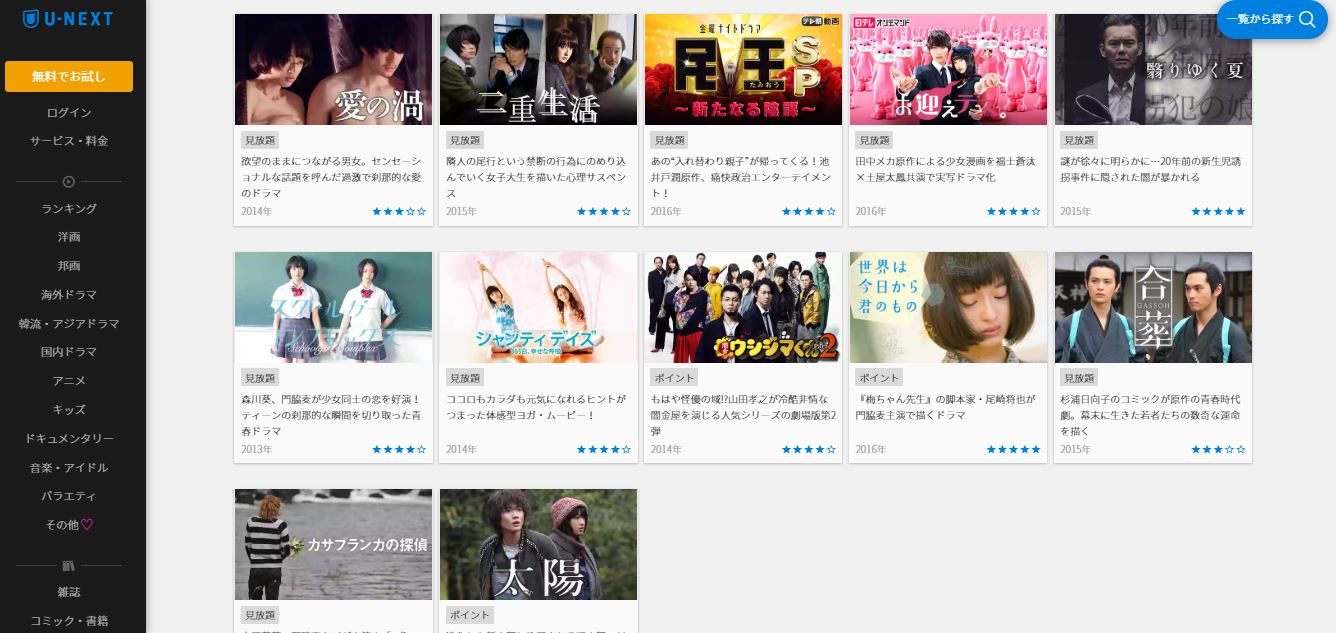Click star rating on 民王SP card
This screenshot has height=633, width=1336.
[809, 212]
